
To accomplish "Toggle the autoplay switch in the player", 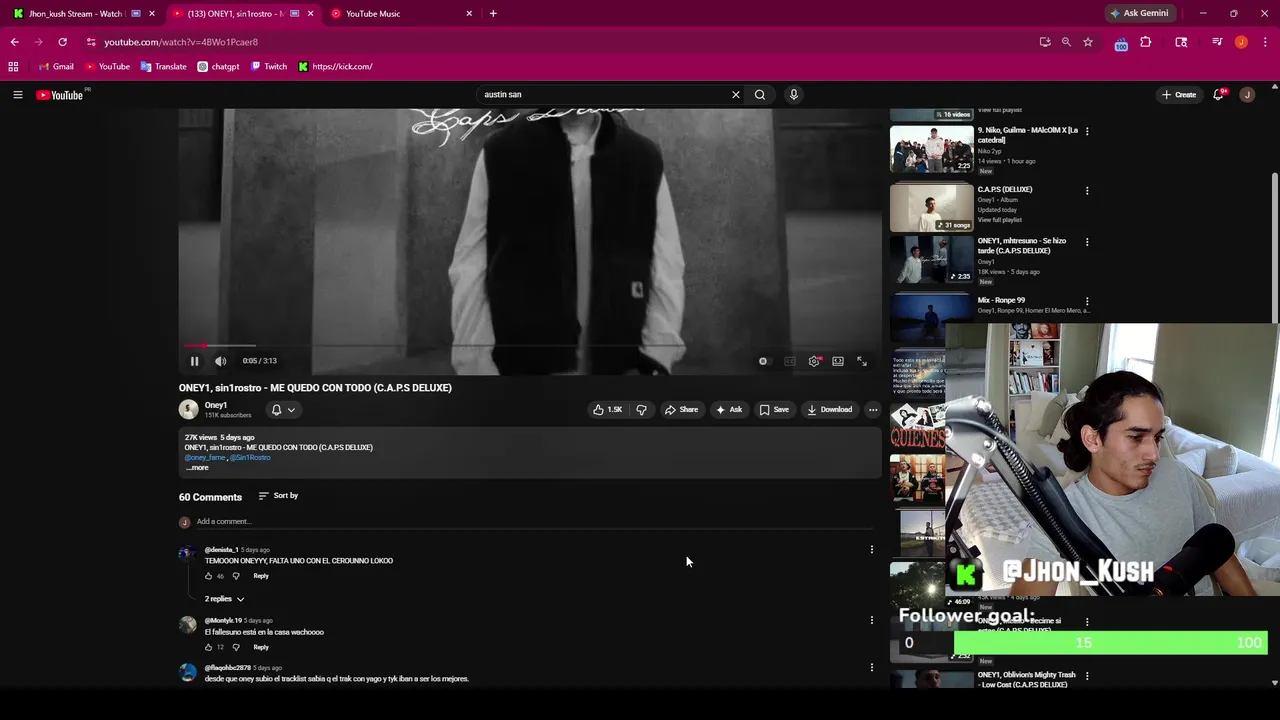I will [763, 361].
